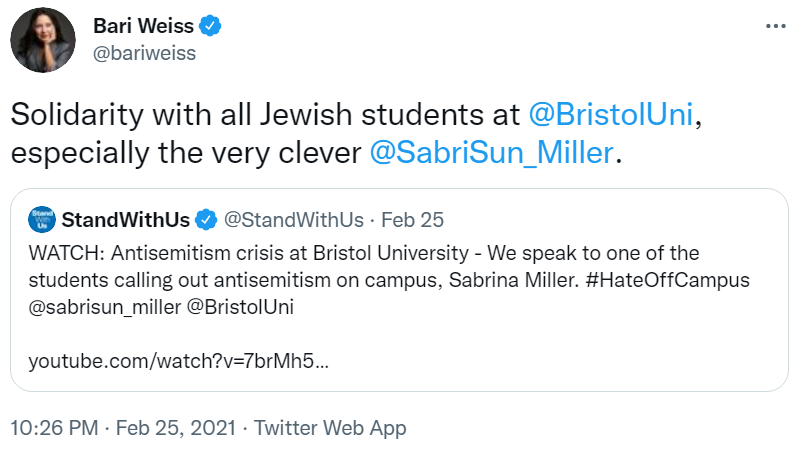Image resolution: width=800 pixels, height=449 pixels.
Task: Click @sabrisun_miller in the quoted tweet
Action: coord(105,307)
